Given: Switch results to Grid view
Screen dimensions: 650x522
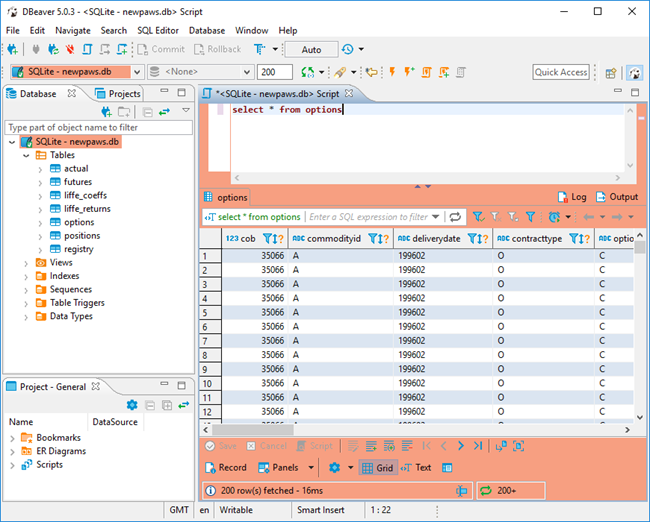Looking at the screenshot, I should coord(378,468).
